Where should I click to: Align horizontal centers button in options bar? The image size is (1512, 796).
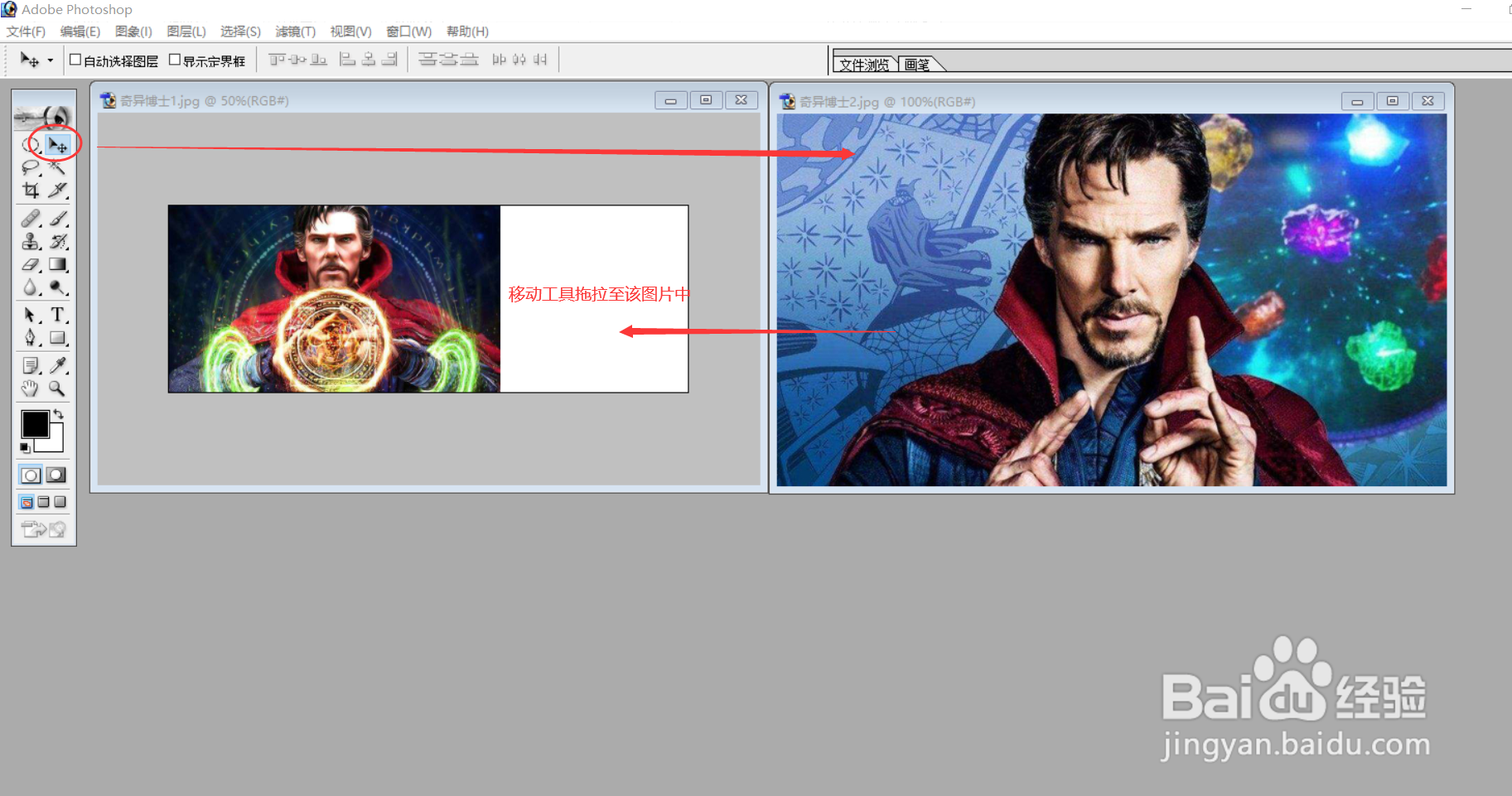pyautogui.click(x=369, y=60)
